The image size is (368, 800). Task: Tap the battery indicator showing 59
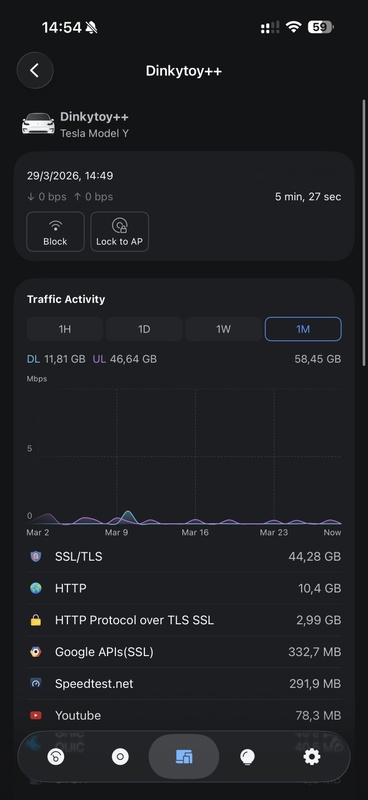321,27
